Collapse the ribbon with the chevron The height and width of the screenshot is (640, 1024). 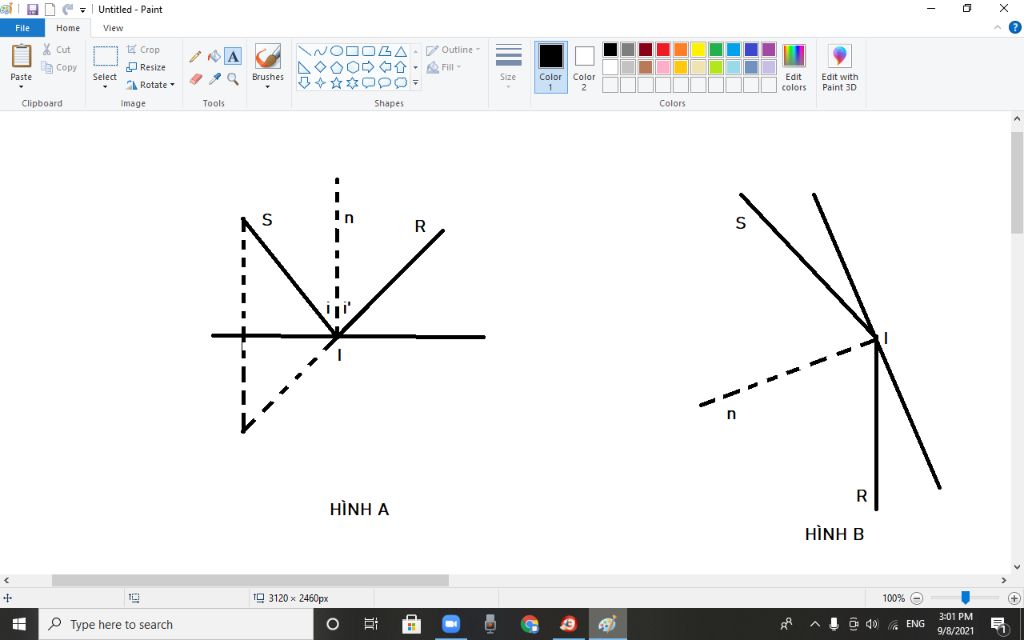(x=997, y=27)
